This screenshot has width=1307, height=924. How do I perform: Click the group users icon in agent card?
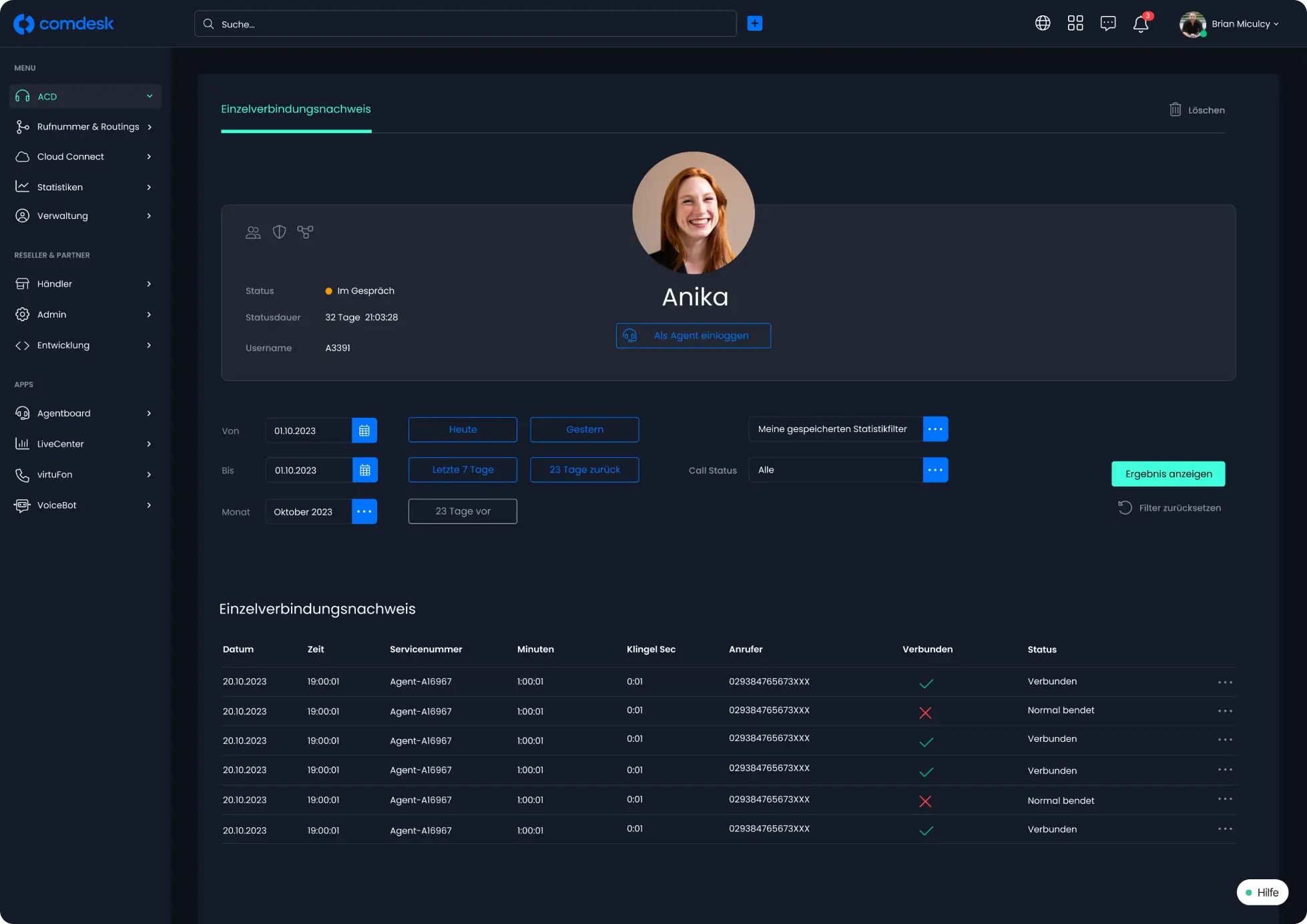(x=253, y=232)
